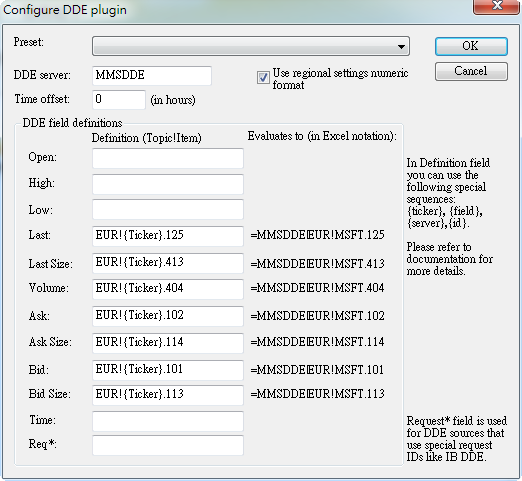The image size is (522, 481).
Task: Click the Low definition field
Action: coord(168,209)
